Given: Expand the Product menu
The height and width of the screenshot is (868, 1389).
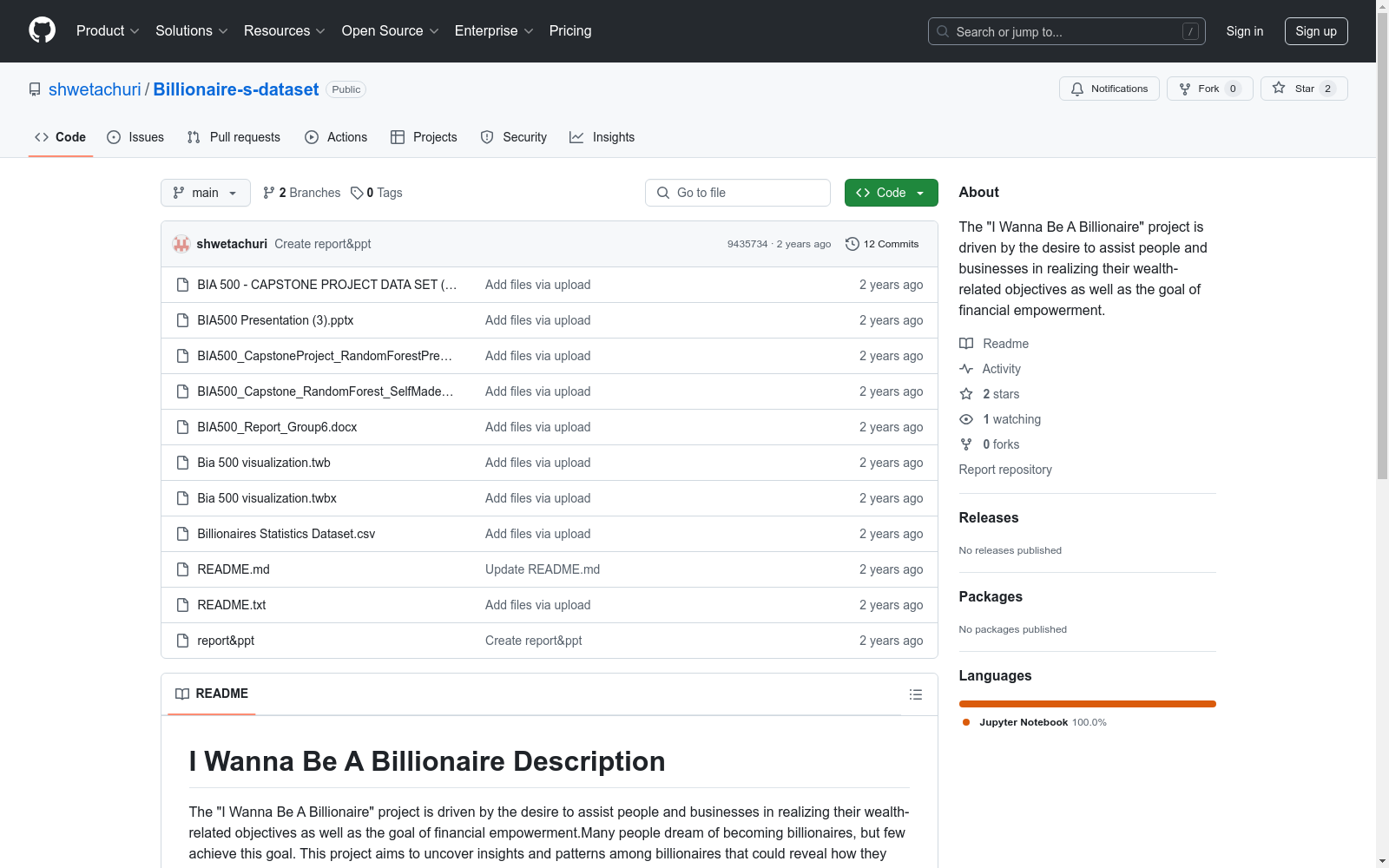Looking at the screenshot, I should 108,30.
